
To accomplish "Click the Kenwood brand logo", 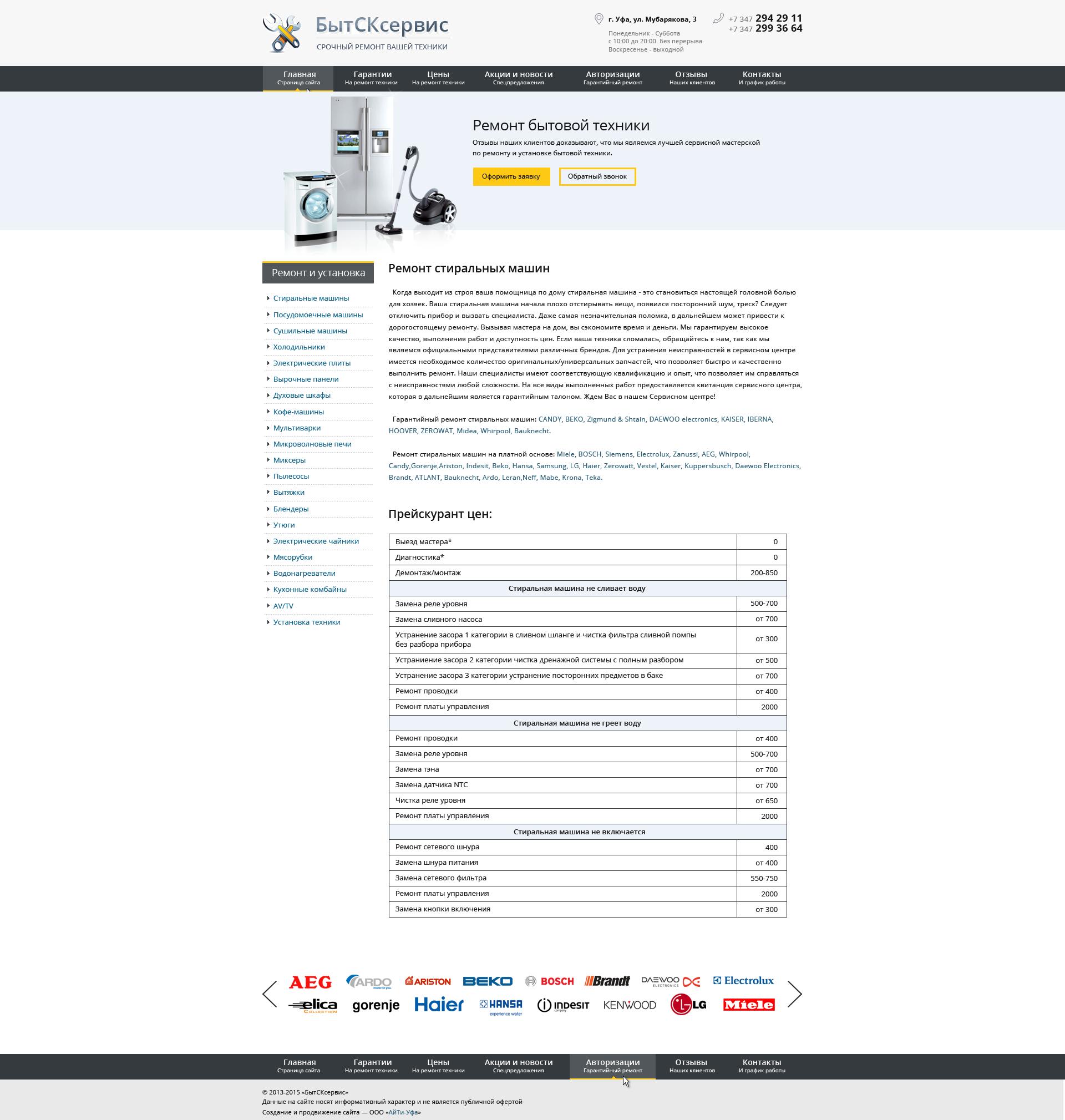I will pyautogui.click(x=630, y=1005).
